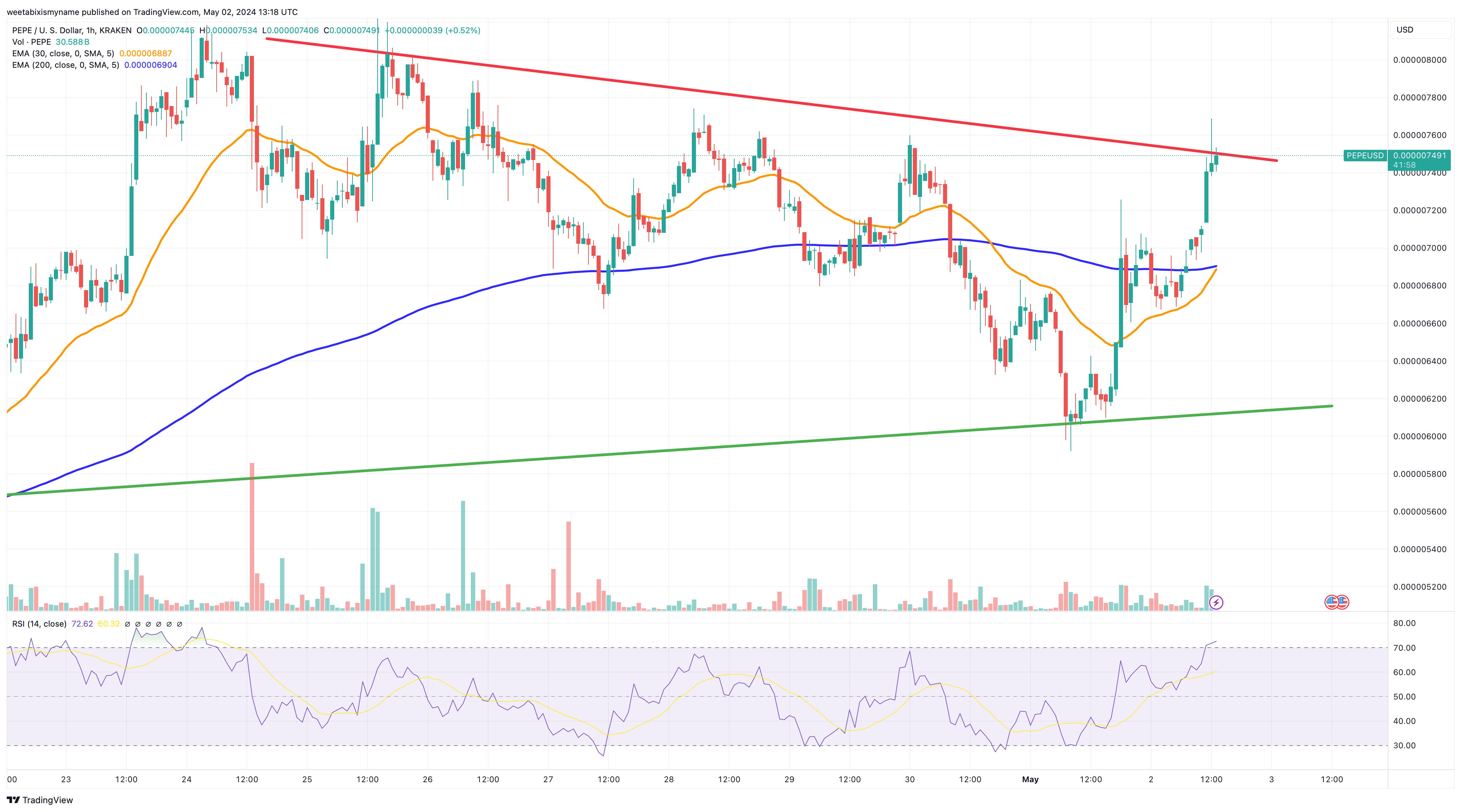Click price axis label 0.000007800
Image resolution: width=1461 pixels, height=812 pixels.
tap(1420, 98)
